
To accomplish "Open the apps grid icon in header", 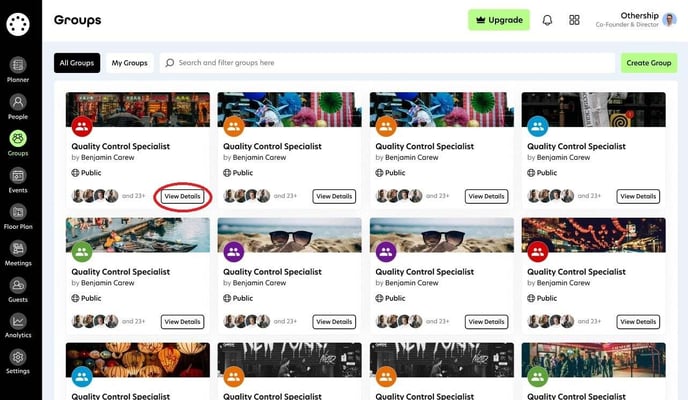I will pos(574,20).
